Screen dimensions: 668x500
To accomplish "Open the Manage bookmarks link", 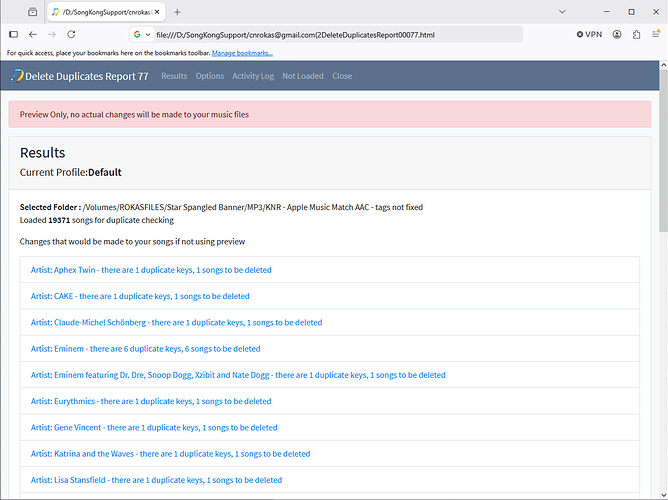I will 242,53.
